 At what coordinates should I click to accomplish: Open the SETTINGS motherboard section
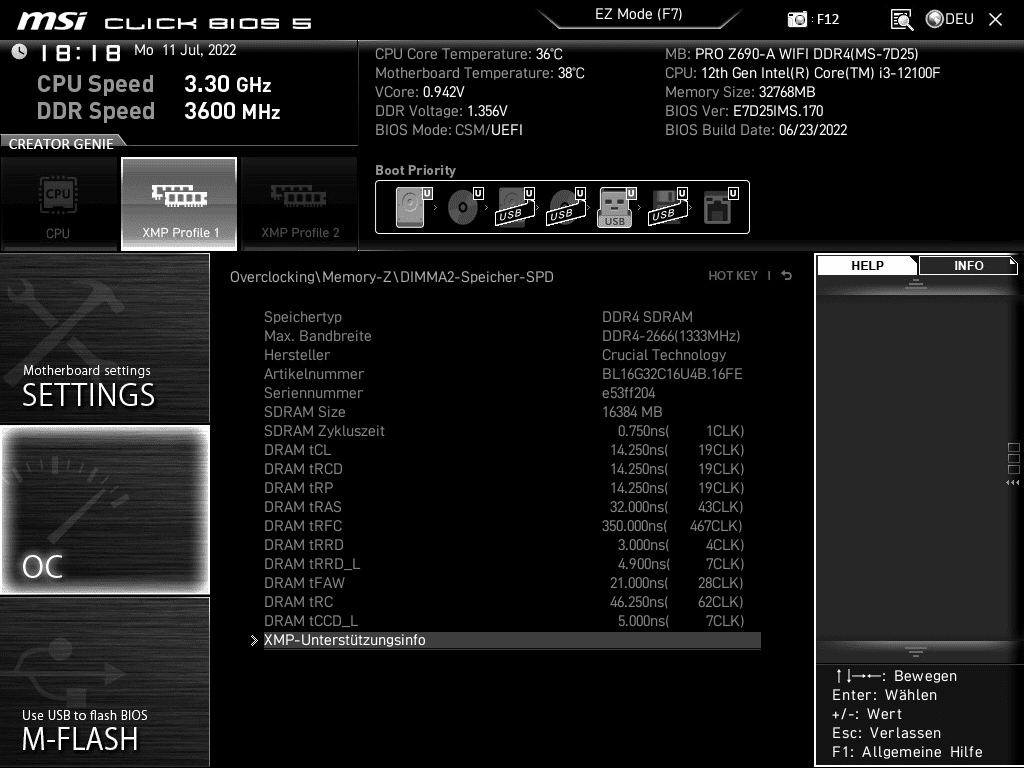(104, 338)
